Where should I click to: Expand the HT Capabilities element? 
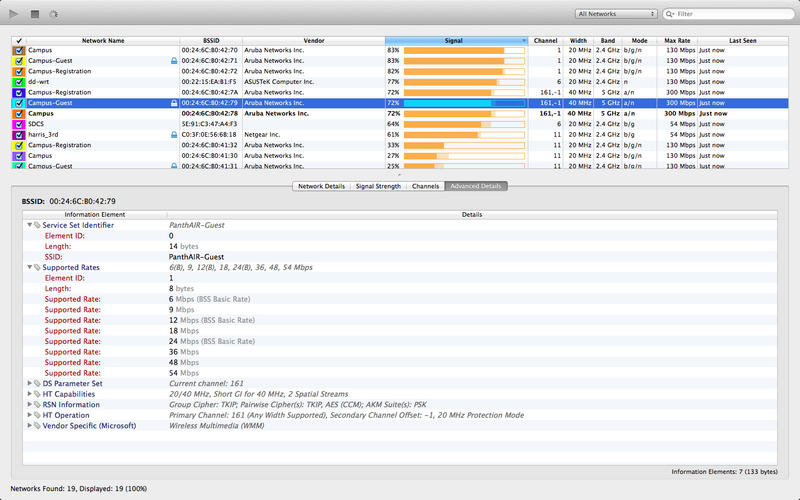30,394
